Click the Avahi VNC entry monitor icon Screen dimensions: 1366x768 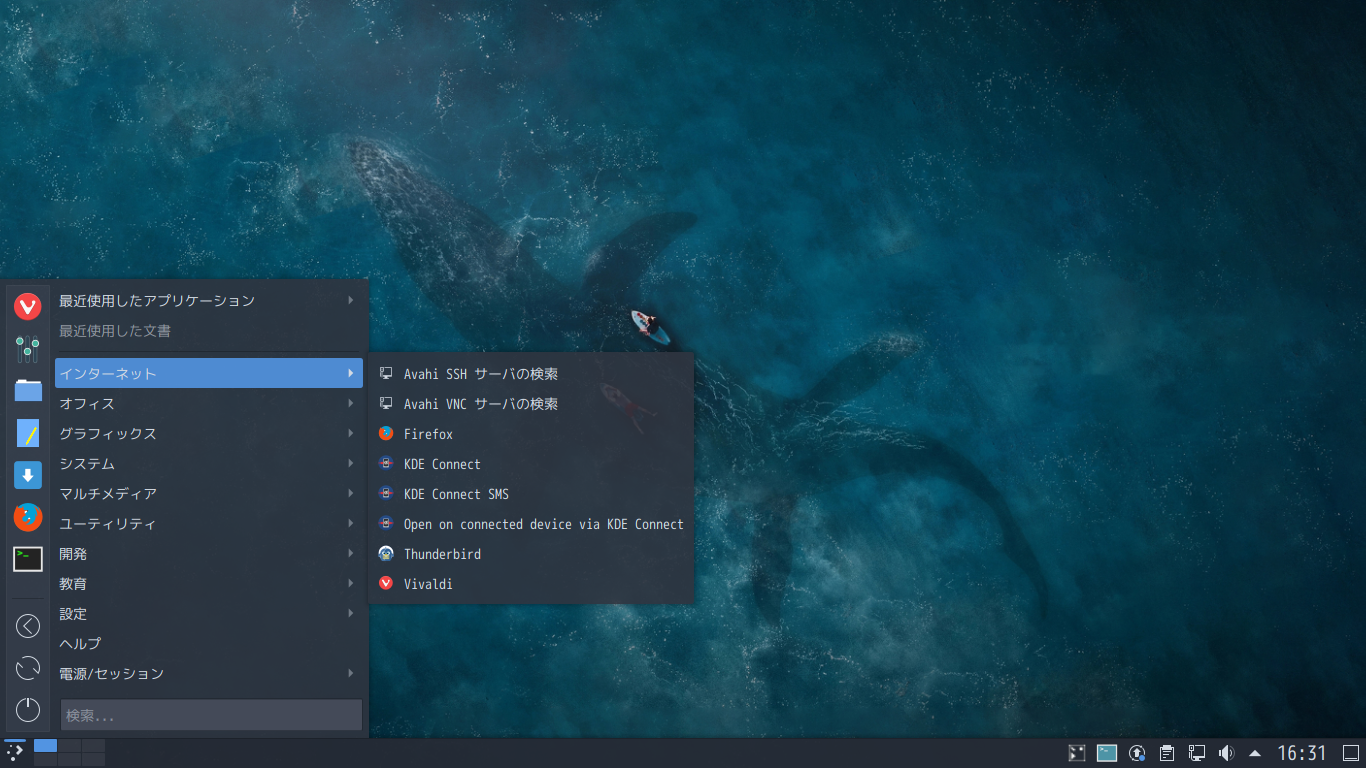pos(386,404)
